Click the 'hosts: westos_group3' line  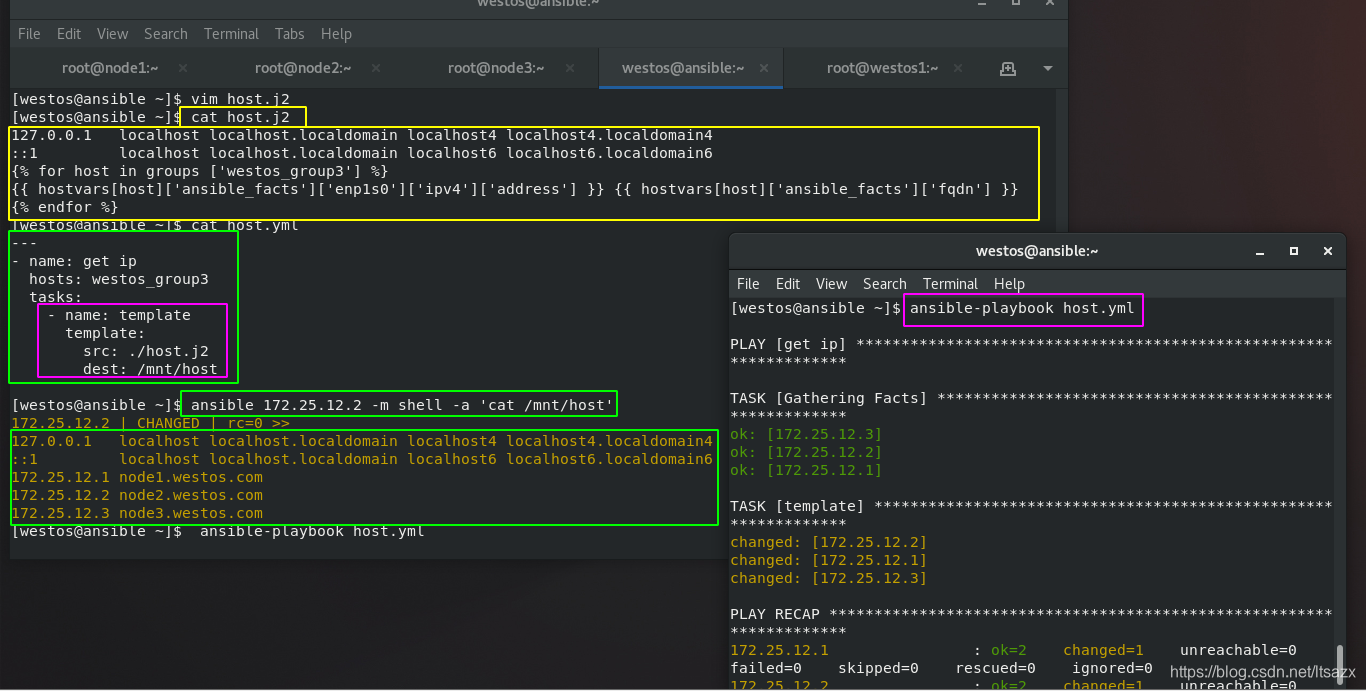point(119,279)
